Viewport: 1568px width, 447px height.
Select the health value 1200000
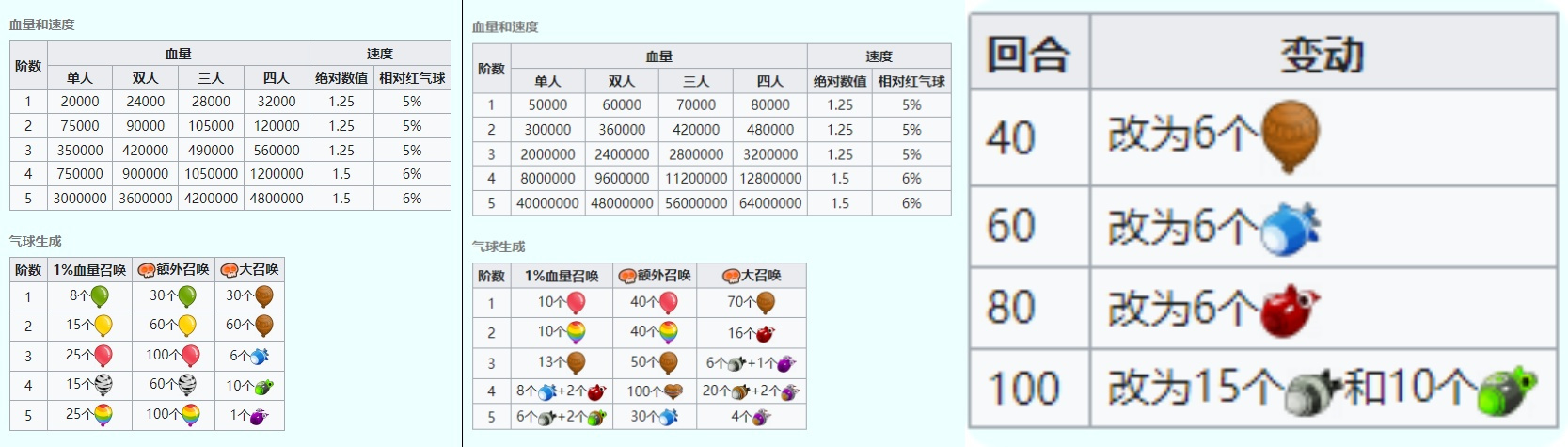277,174
